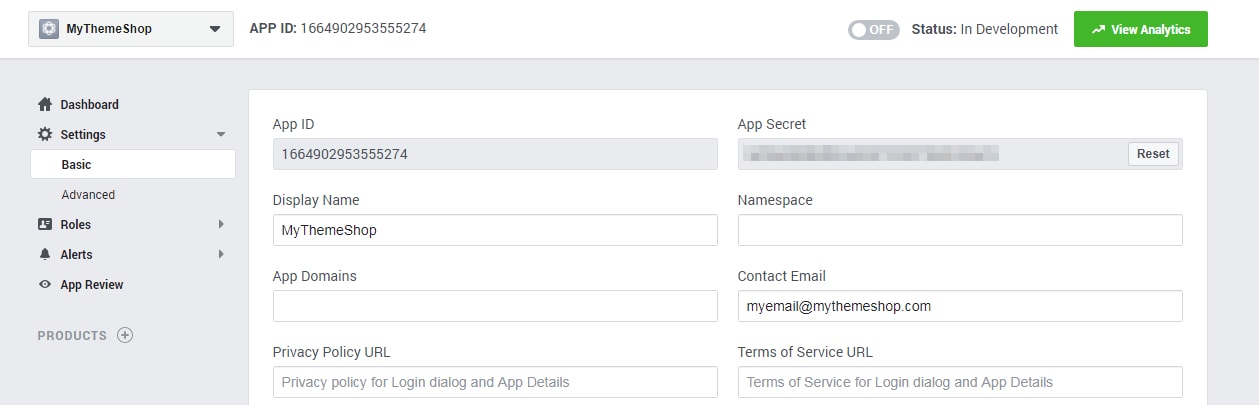Image resolution: width=1259 pixels, height=405 pixels.
Task: Click the Display Name input field
Action: click(x=495, y=230)
